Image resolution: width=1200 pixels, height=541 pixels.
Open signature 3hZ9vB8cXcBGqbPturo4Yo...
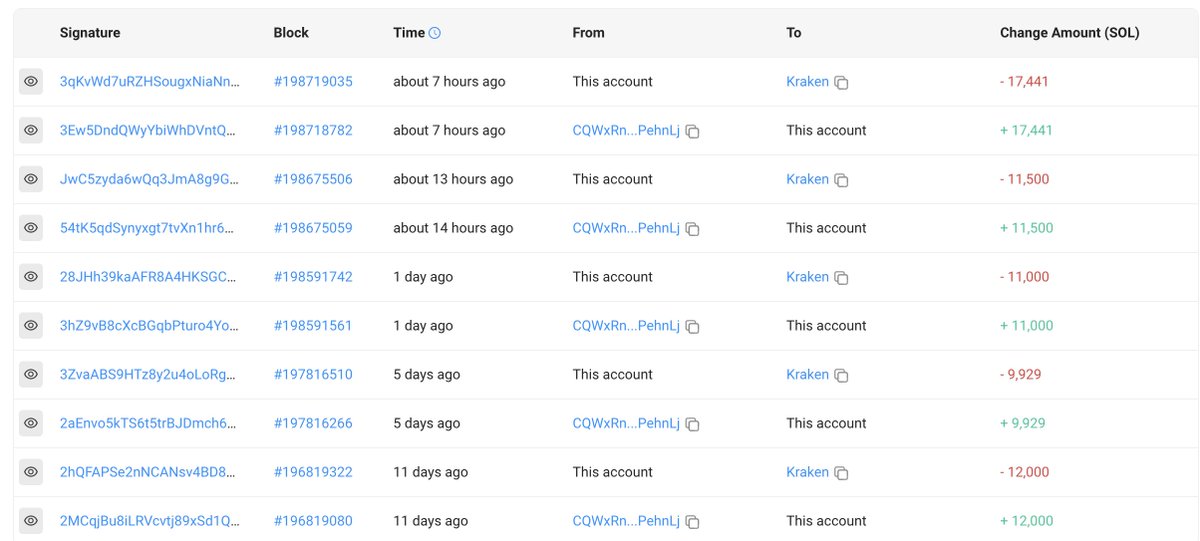tap(150, 326)
